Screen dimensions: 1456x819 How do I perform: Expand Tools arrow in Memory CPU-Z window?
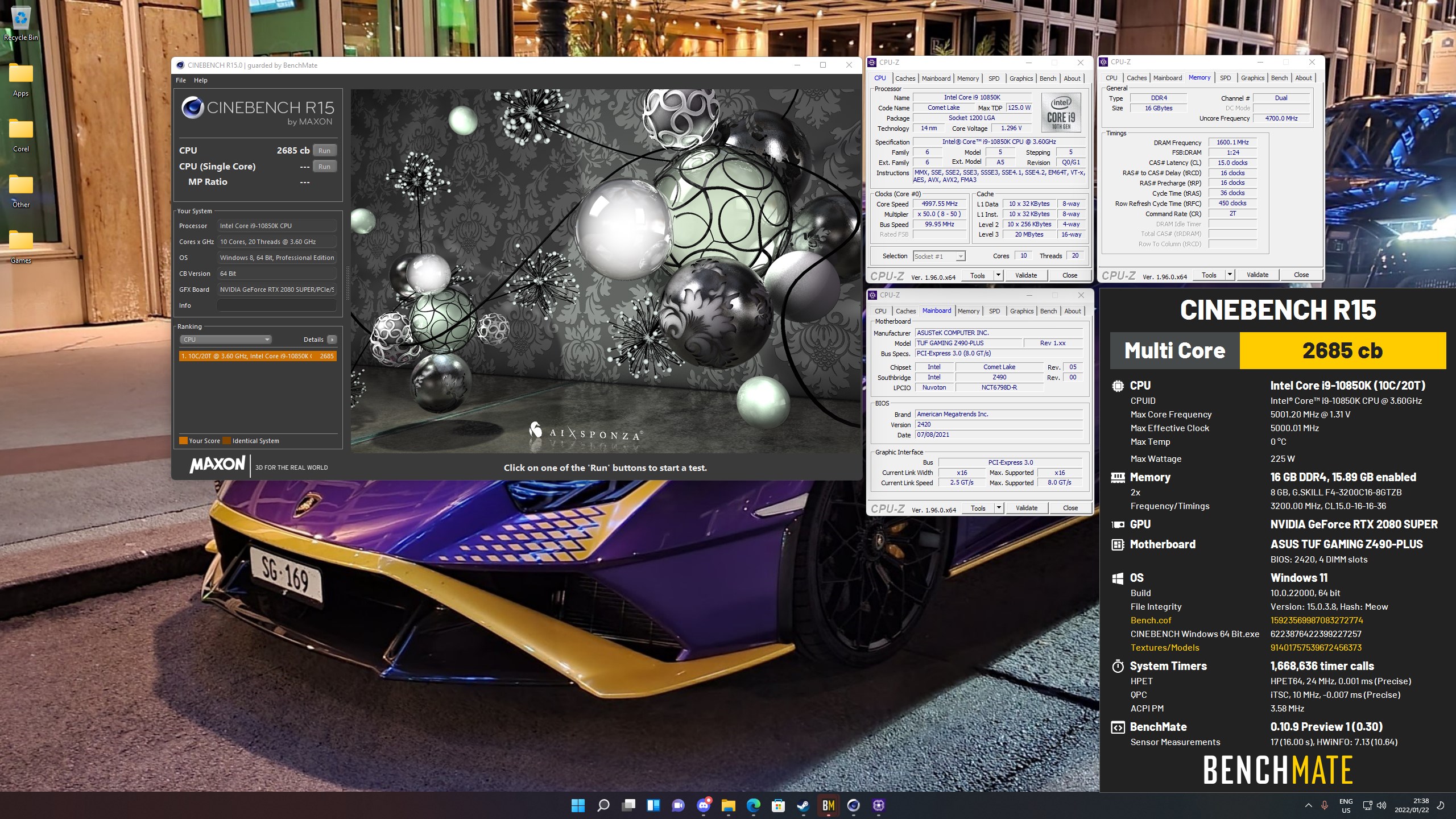pos(1229,275)
